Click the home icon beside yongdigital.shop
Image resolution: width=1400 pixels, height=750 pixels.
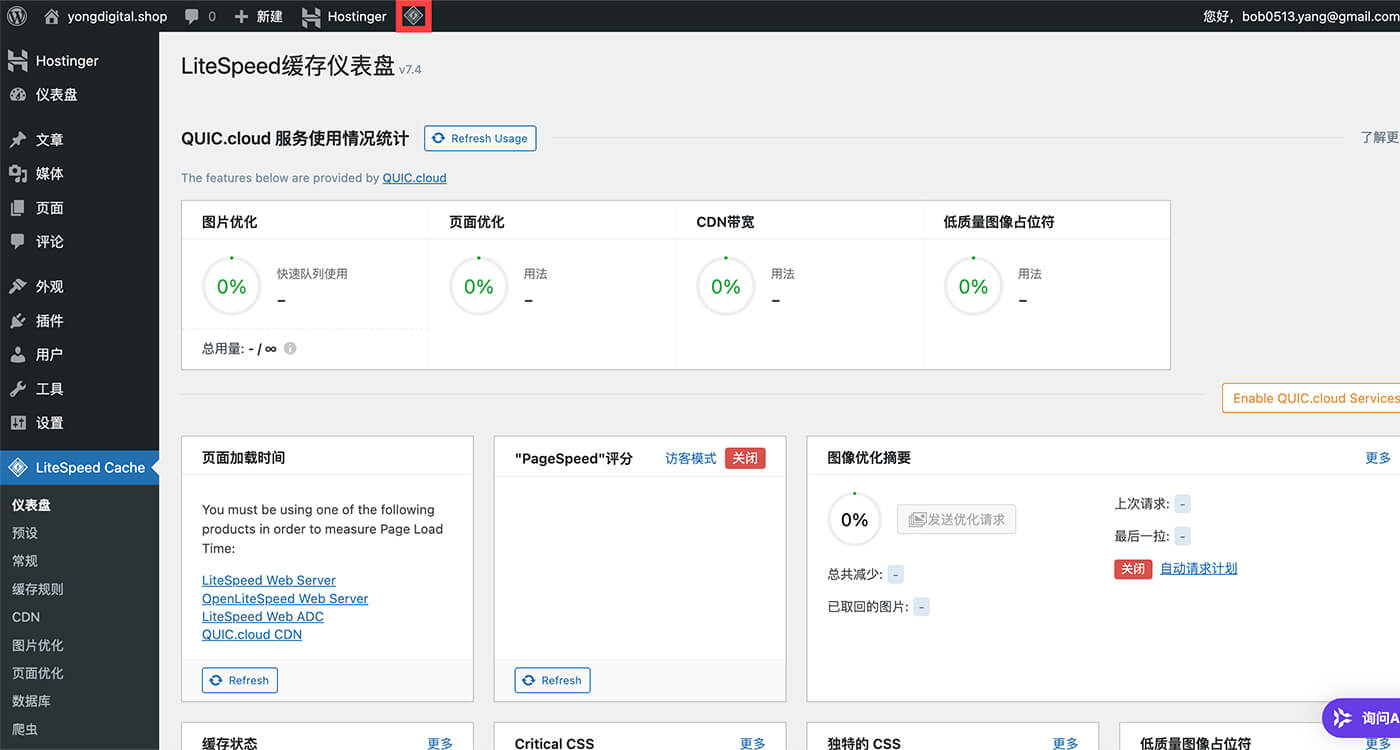[x=52, y=16]
